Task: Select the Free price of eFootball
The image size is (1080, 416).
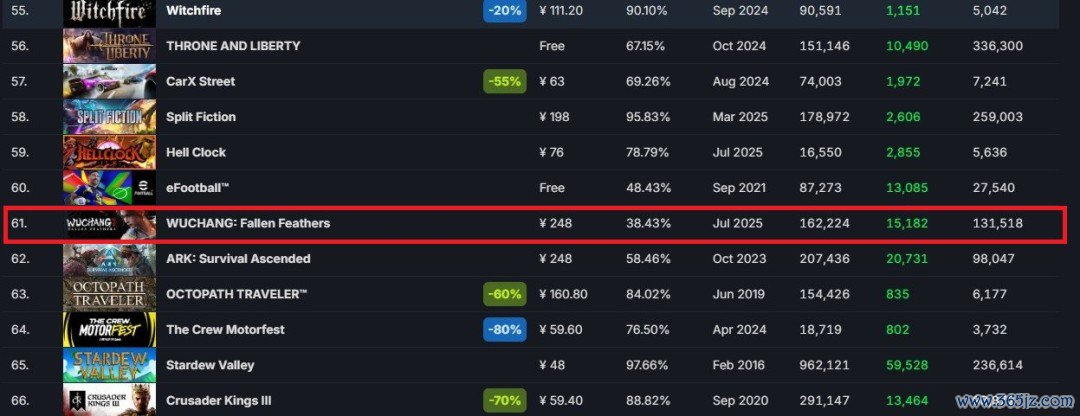Action: [552, 188]
